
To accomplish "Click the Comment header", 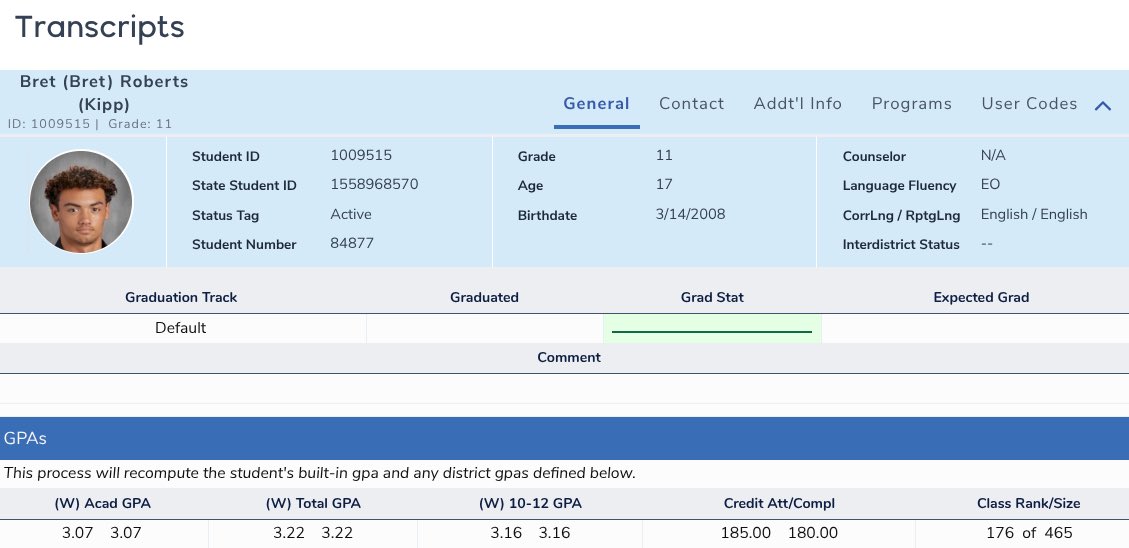I will [x=569, y=357].
